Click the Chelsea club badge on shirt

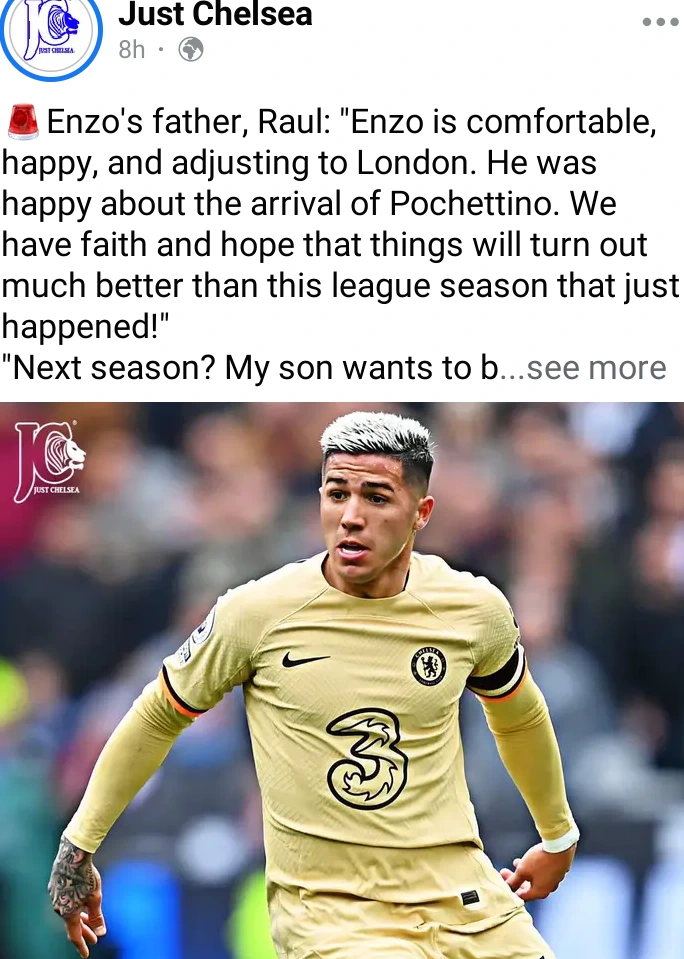pyautogui.click(x=428, y=665)
